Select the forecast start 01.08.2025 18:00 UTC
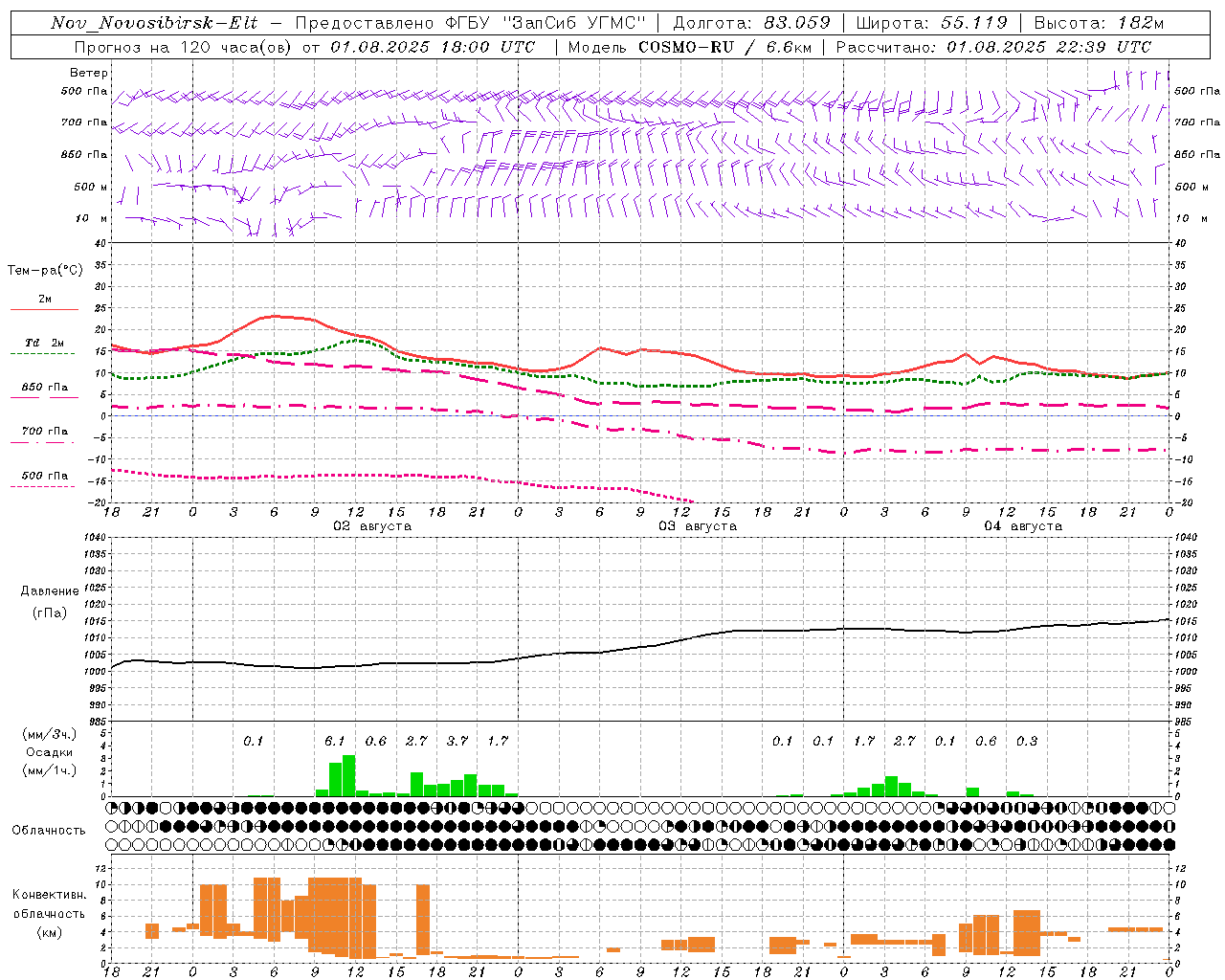Screen dimensions: 1225x980 pyautogui.click(x=432, y=47)
